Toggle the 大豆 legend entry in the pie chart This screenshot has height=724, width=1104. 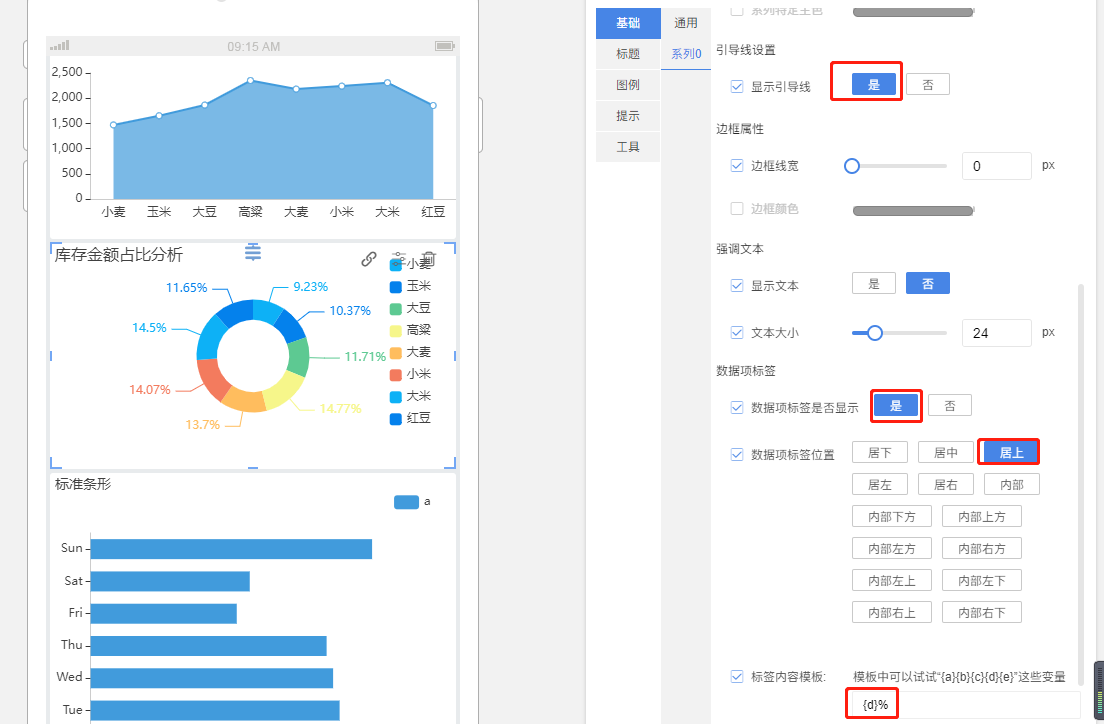click(410, 308)
